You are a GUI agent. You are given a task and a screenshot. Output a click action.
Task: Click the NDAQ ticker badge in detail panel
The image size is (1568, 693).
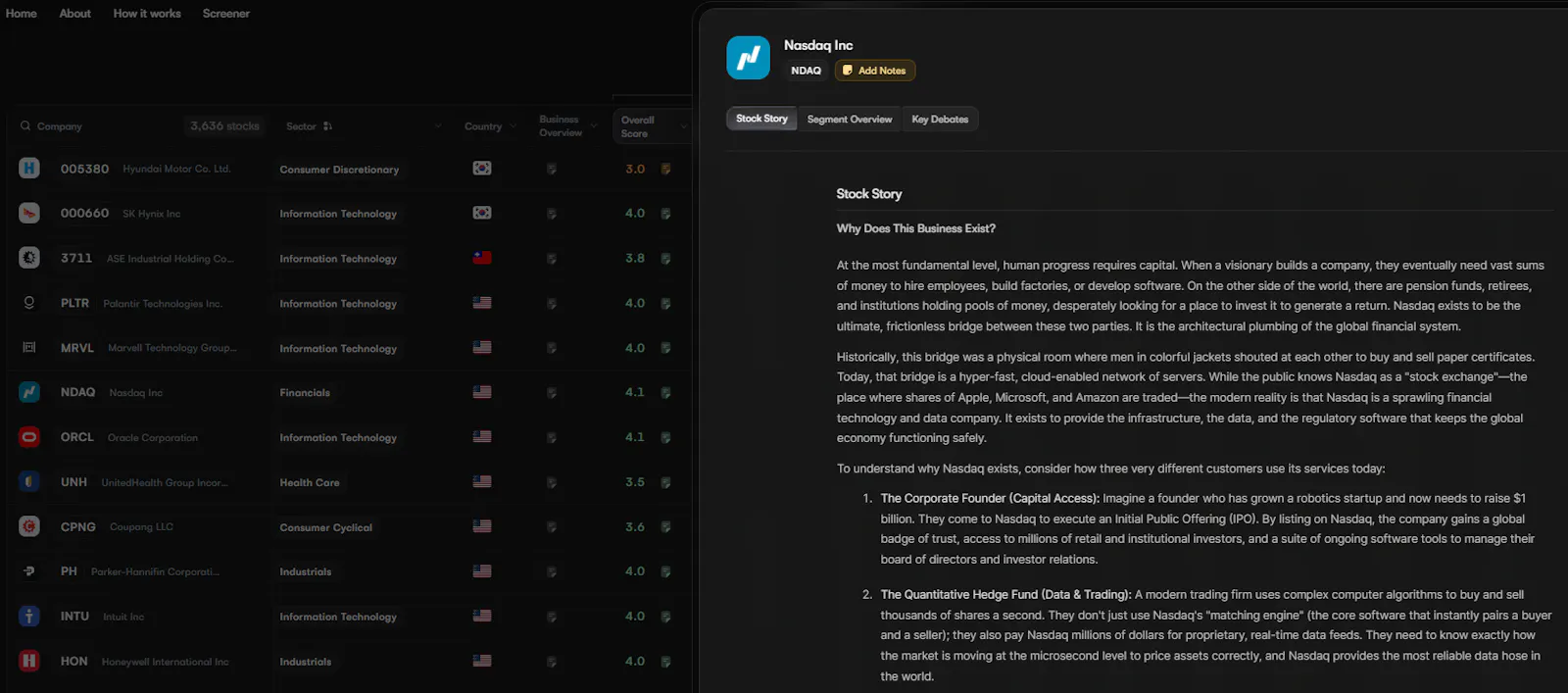(807, 71)
